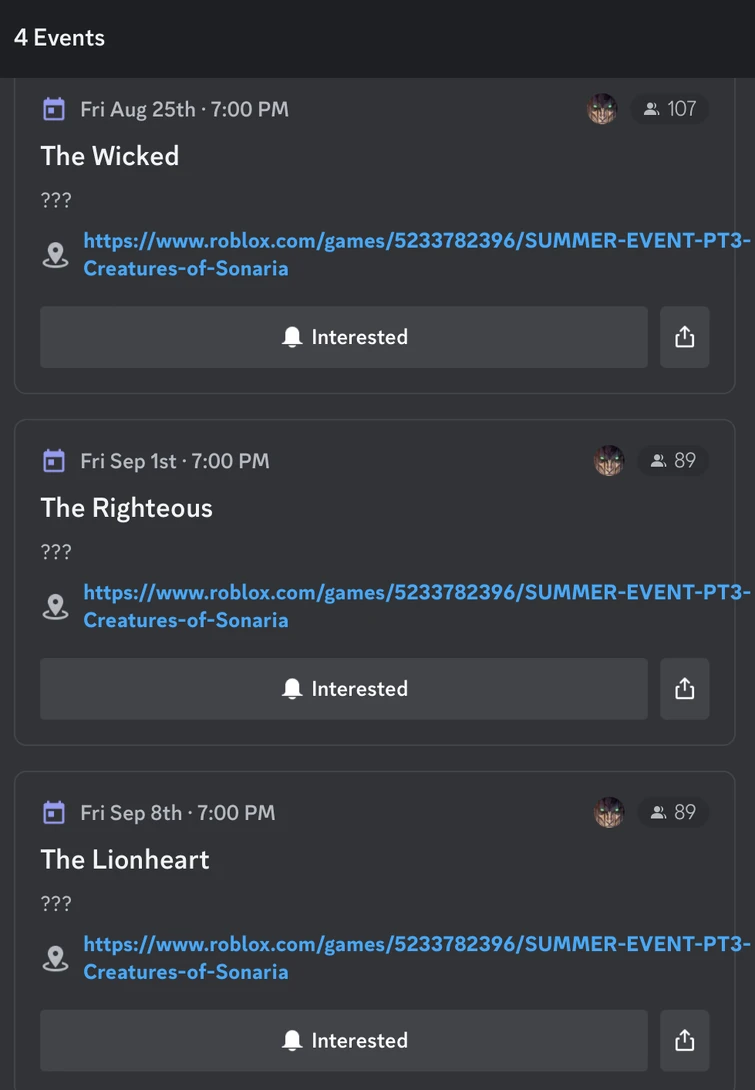Image resolution: width=755 pixels, height=1090 pixels.
Task: Click the 89 attendee count on The Righteous
Action: click(674, 460)
